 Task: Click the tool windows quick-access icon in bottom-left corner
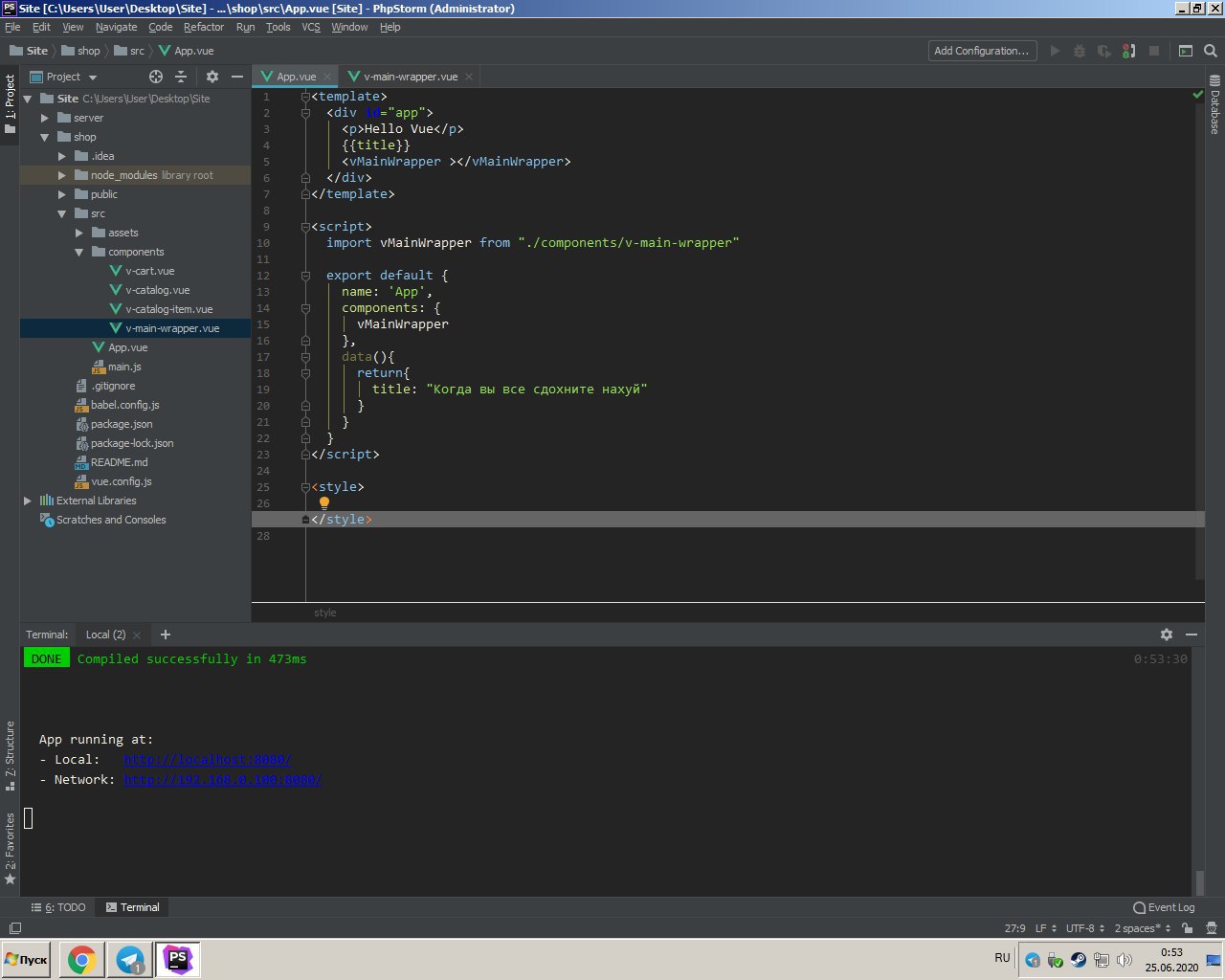click(14, 928)
